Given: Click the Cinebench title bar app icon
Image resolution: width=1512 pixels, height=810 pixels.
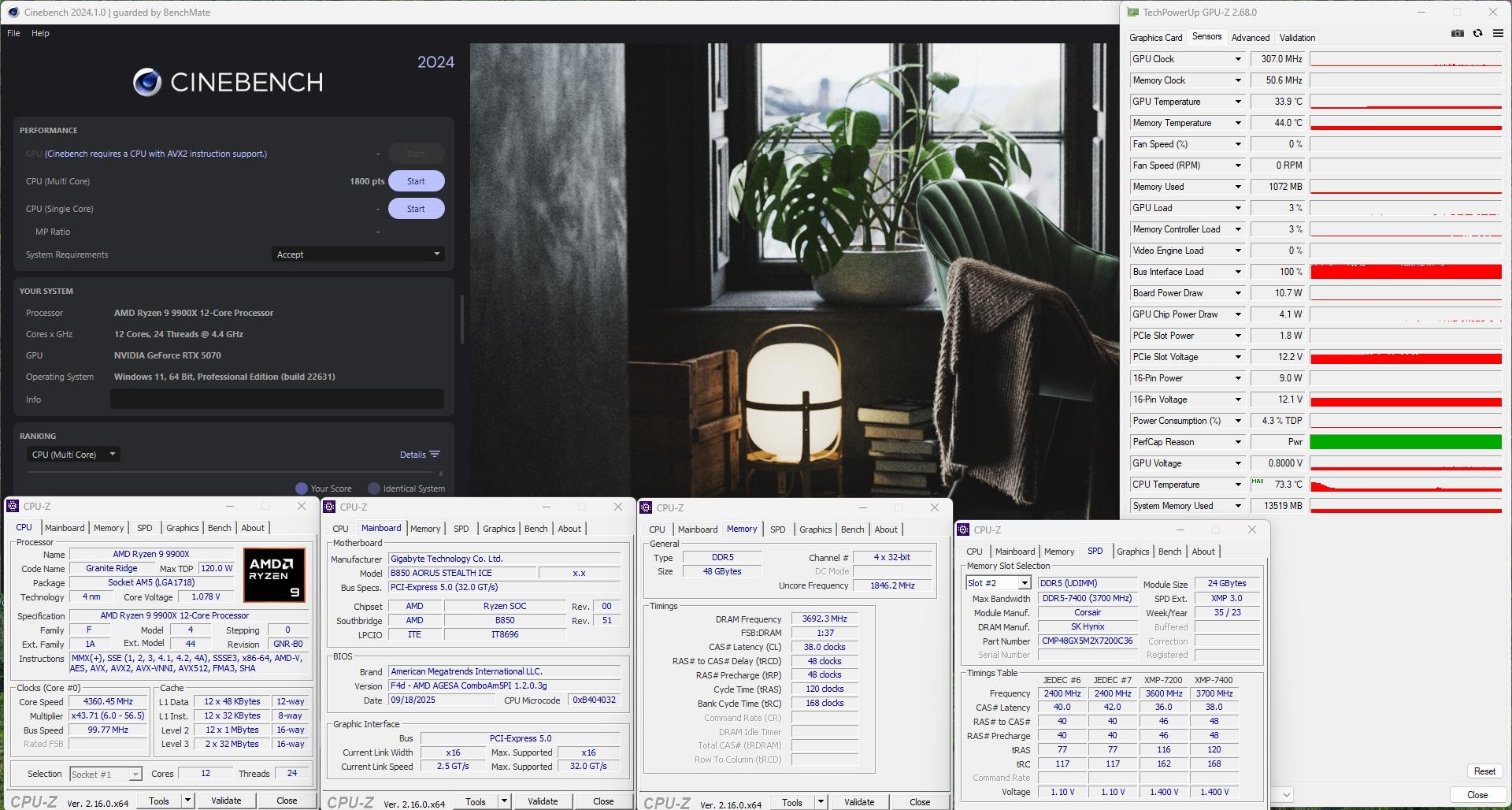Looking at the screenshot, I should [13, 12].
